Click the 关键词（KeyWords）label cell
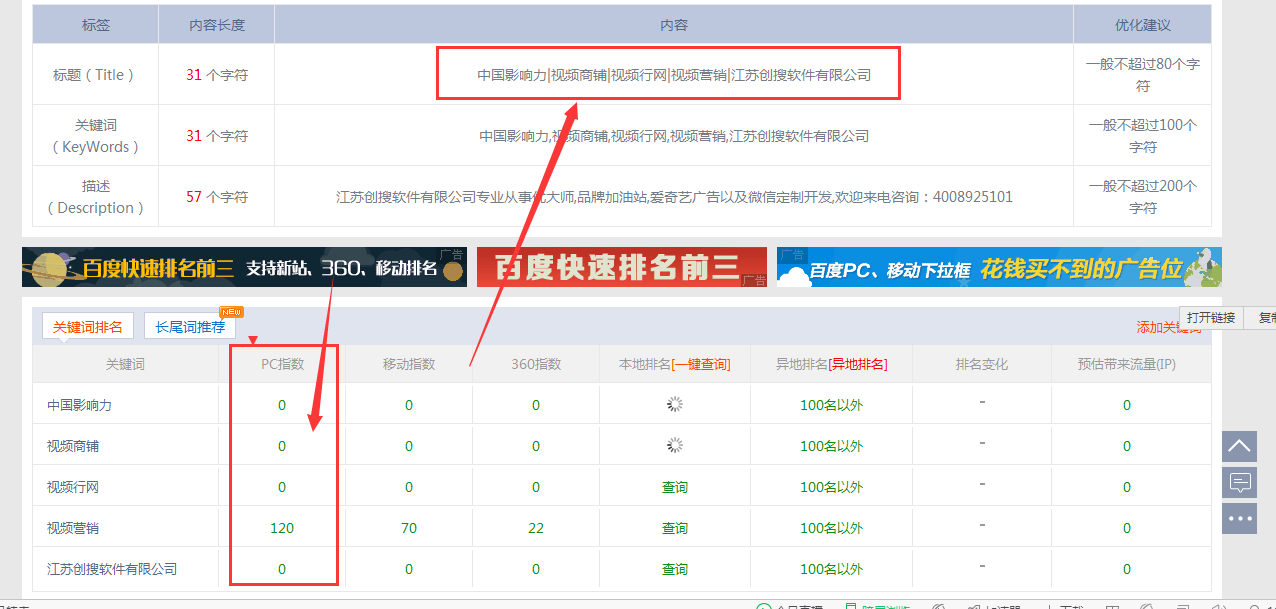Image resolution: width=1276 pixels, height=609 pixels. coord(94,136)
